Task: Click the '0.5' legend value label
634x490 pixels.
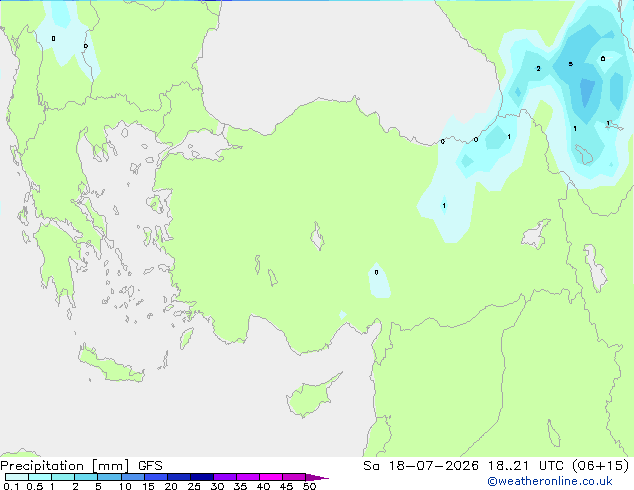Action: (x=35, y=486)
